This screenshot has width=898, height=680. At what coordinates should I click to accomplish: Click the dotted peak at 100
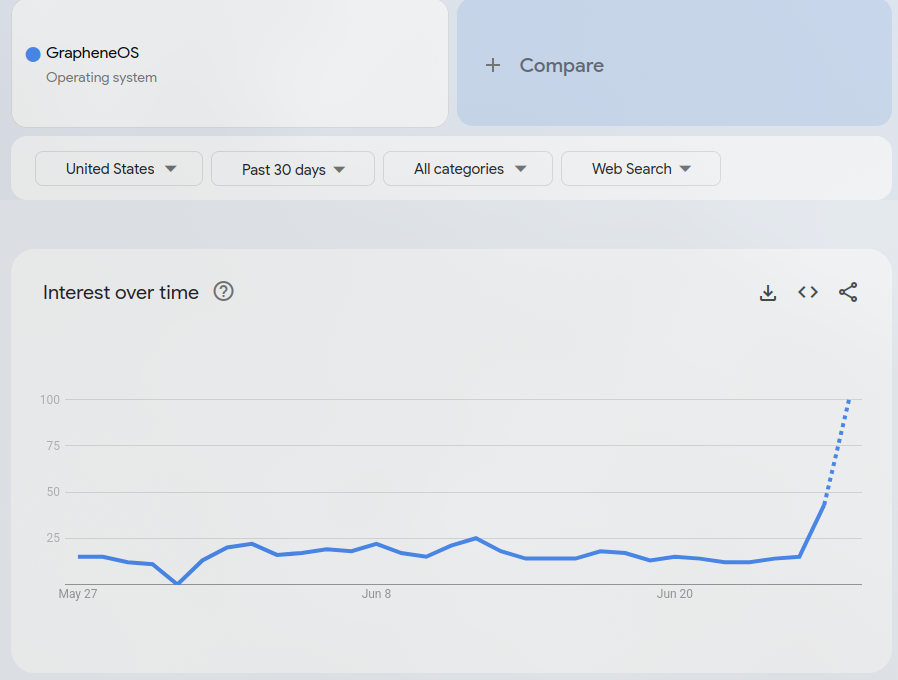click(x=849, y=401)
